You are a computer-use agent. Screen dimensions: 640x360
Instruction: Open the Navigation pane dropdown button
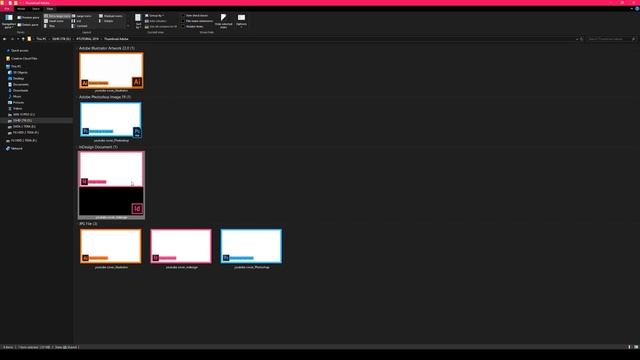click(x=9, y=21)
